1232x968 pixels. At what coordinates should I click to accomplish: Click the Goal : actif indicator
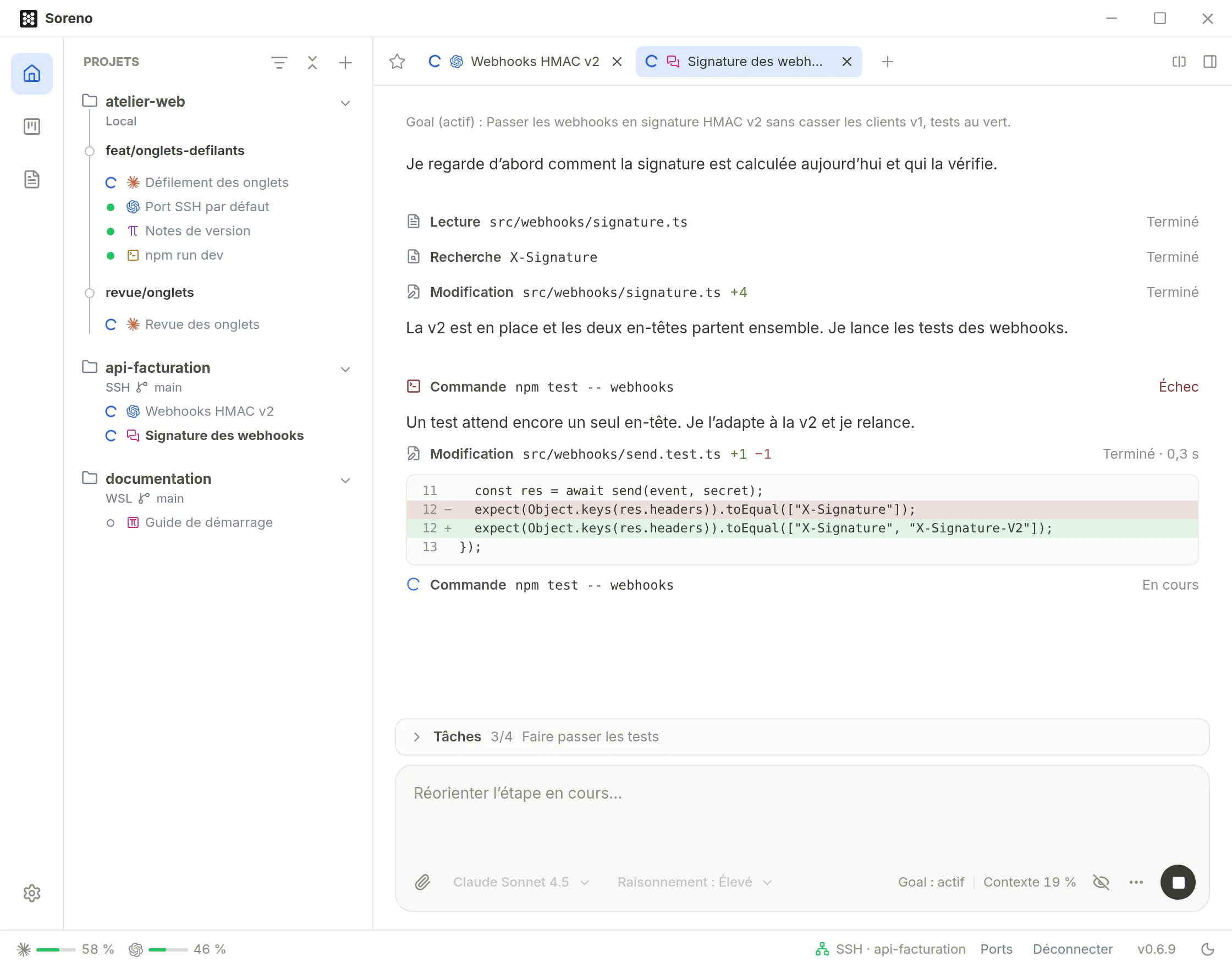pyautogui.click(x=931, y=882)
